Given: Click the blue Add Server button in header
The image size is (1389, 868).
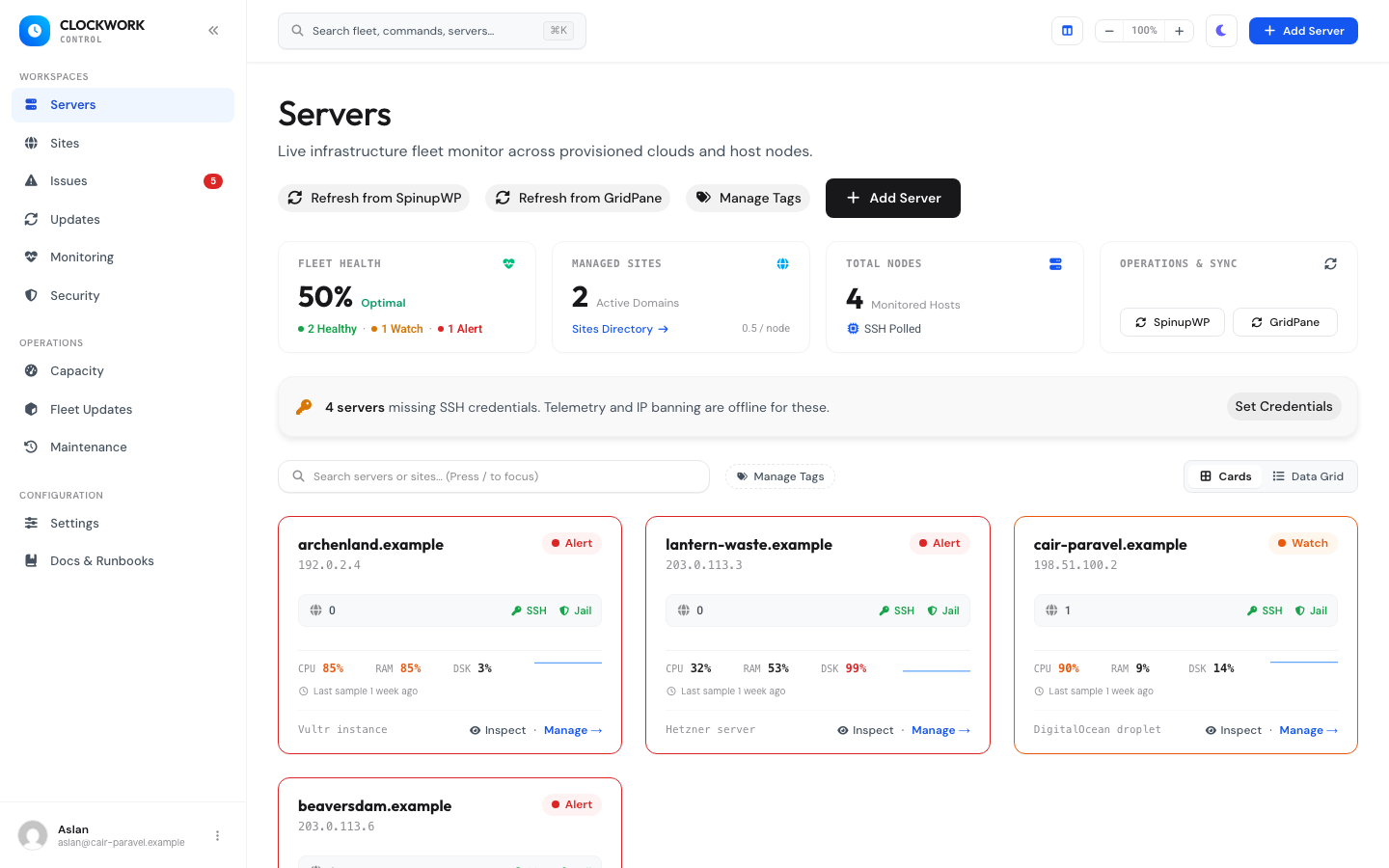Looking at the screenshot, I should point(1303,31).
